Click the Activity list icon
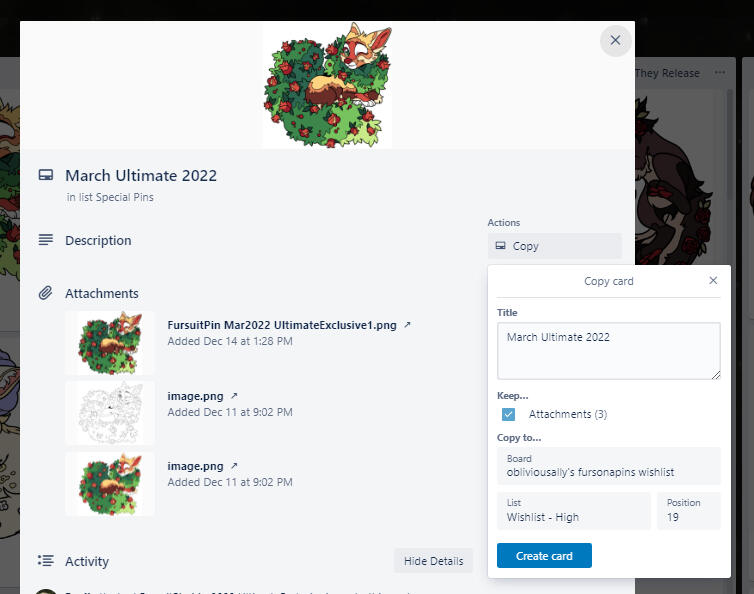This screenshot has height=594, width=754. click(x=45, y=561)
